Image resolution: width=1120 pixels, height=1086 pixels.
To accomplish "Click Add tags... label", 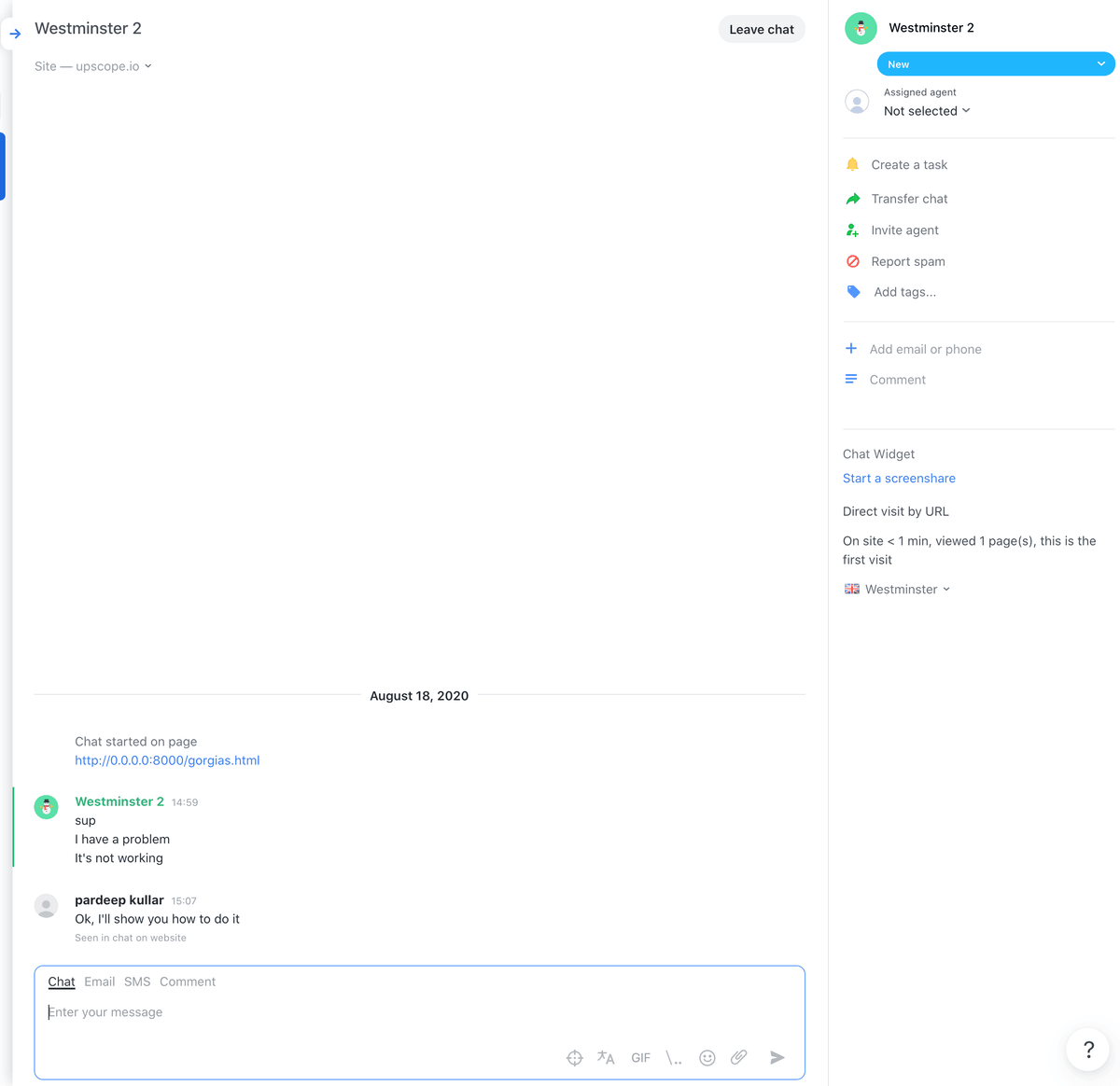I will tap(905, 292).
